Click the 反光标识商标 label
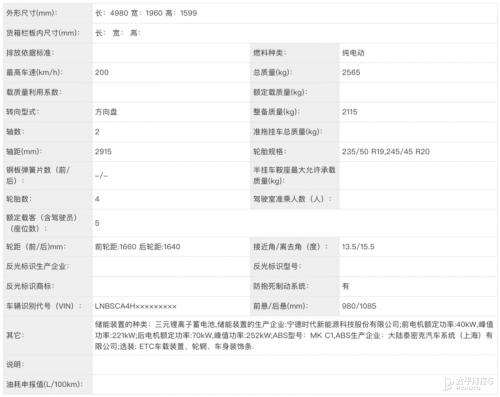This screenshot has height=397, width=500. (30, 286)
